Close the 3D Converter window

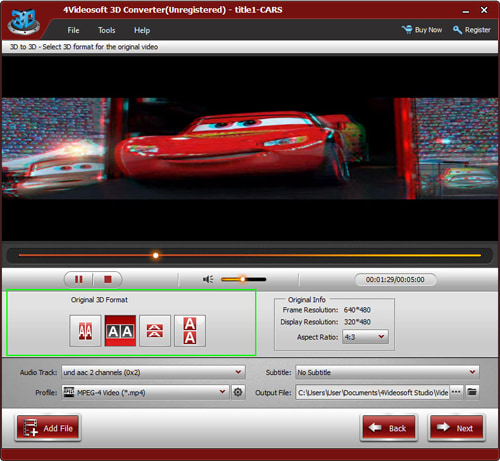[484, 10]
